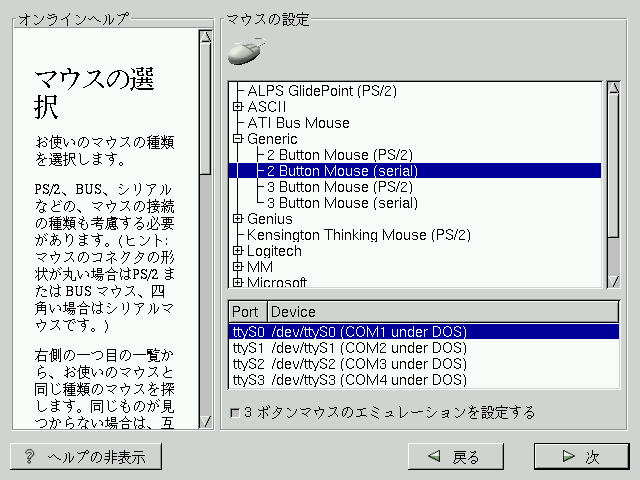640x480 pixels.
Task: Click the question mark help icon
Action: (x=30, y=457)
